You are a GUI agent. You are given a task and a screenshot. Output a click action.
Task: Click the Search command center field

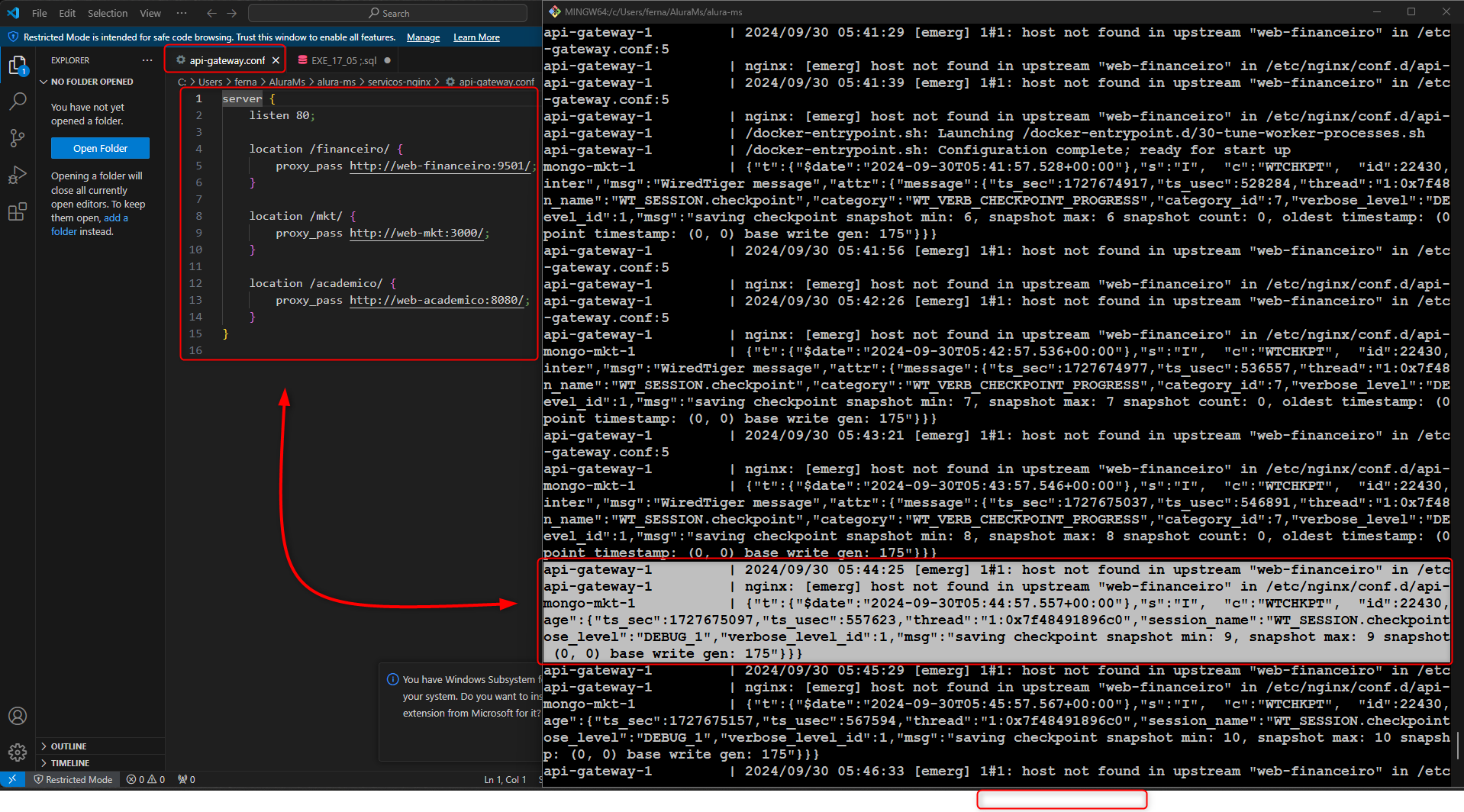[388, 13]
